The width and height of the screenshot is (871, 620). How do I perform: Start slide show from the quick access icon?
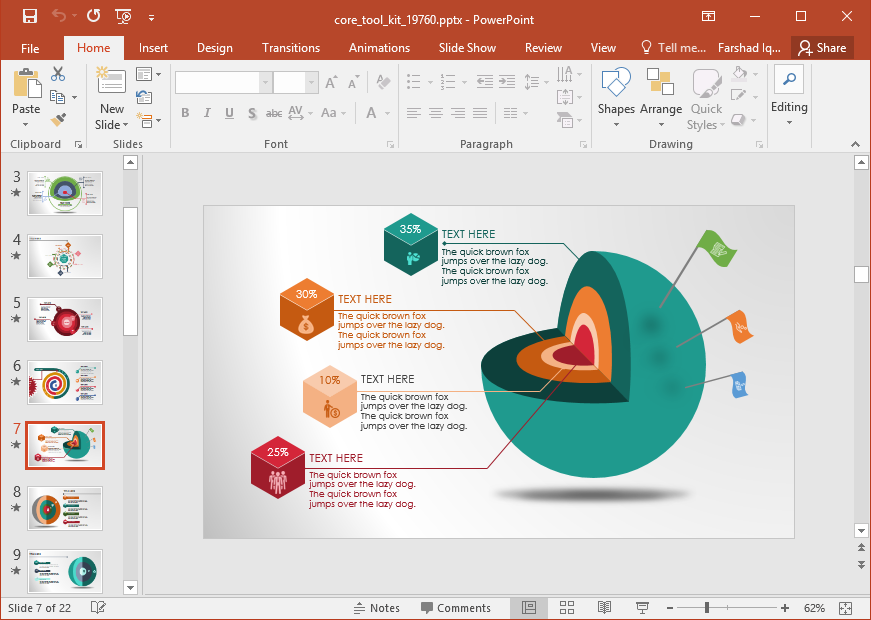click(x=123, y=17)
